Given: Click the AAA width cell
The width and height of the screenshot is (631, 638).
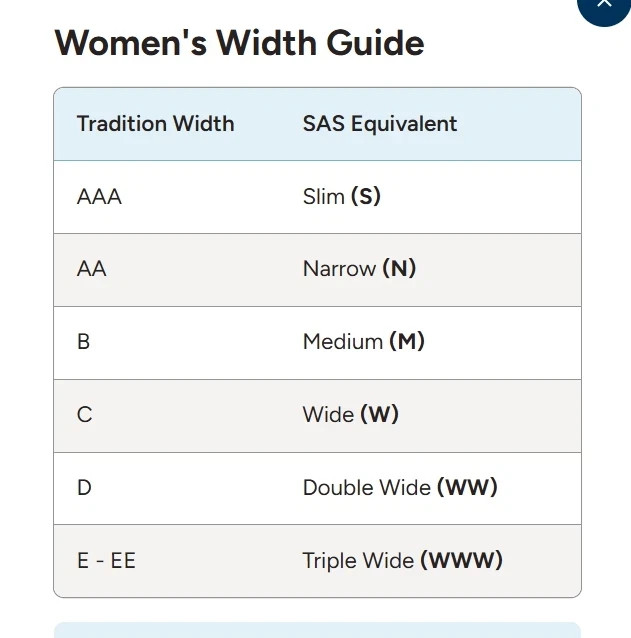Looking at the screenshot, I should click(x=99, y=197).
